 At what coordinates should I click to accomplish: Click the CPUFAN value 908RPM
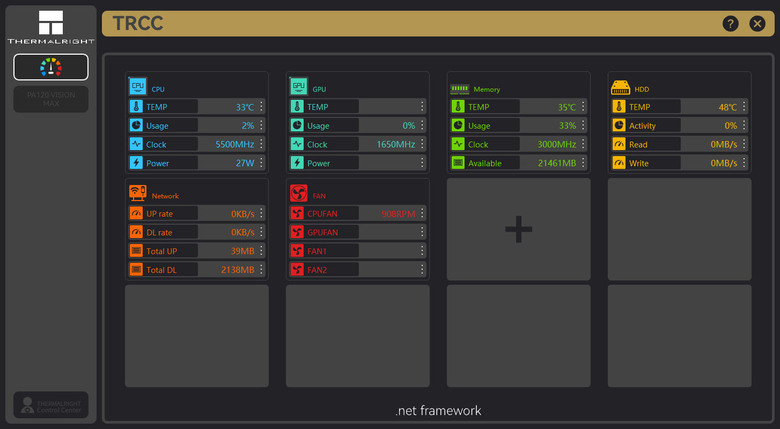398,214
